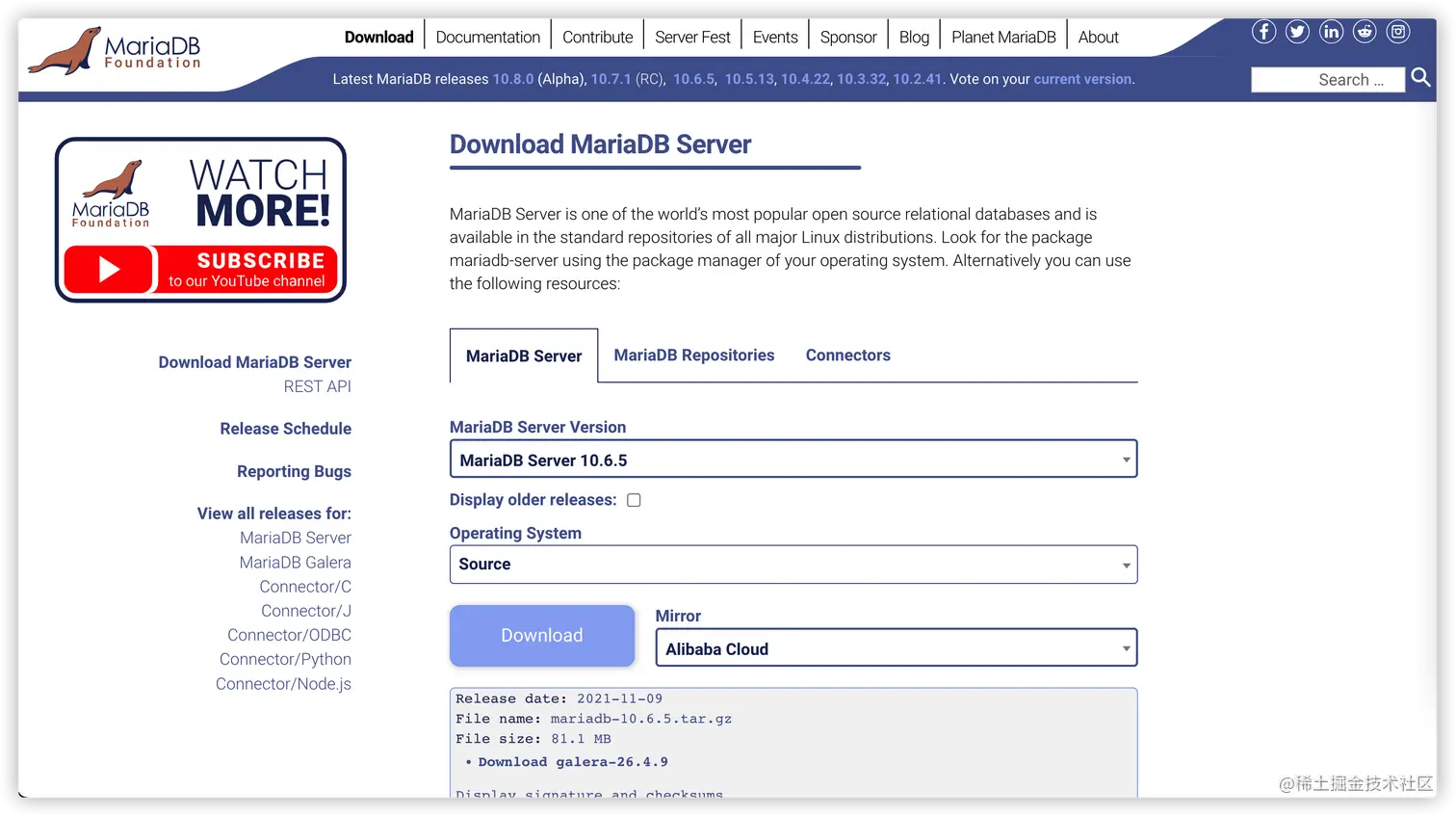The height and width of the screenshot is (816, 1456).
Task: Switch to Connectors tab
Action: (x=848, y=355)
